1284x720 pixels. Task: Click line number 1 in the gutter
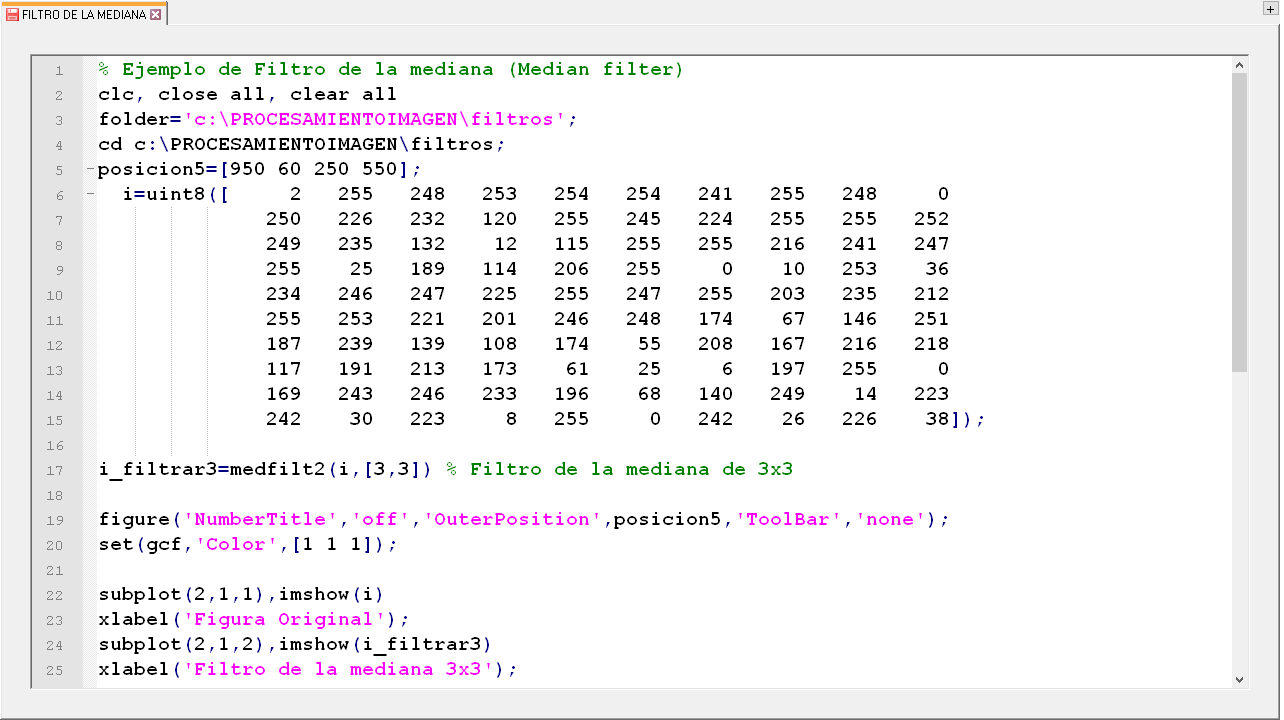[x=58, y=70]
